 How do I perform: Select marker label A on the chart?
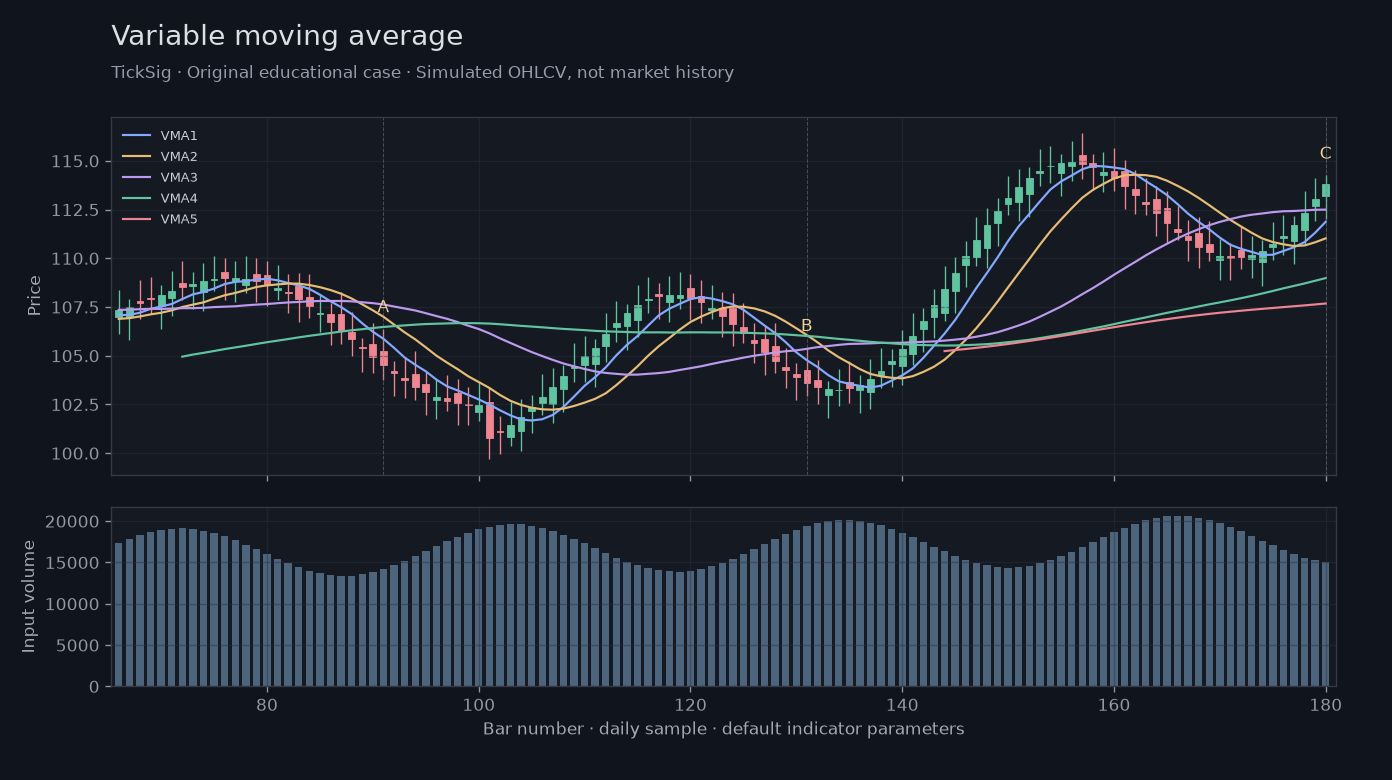[x=383, y=307]
